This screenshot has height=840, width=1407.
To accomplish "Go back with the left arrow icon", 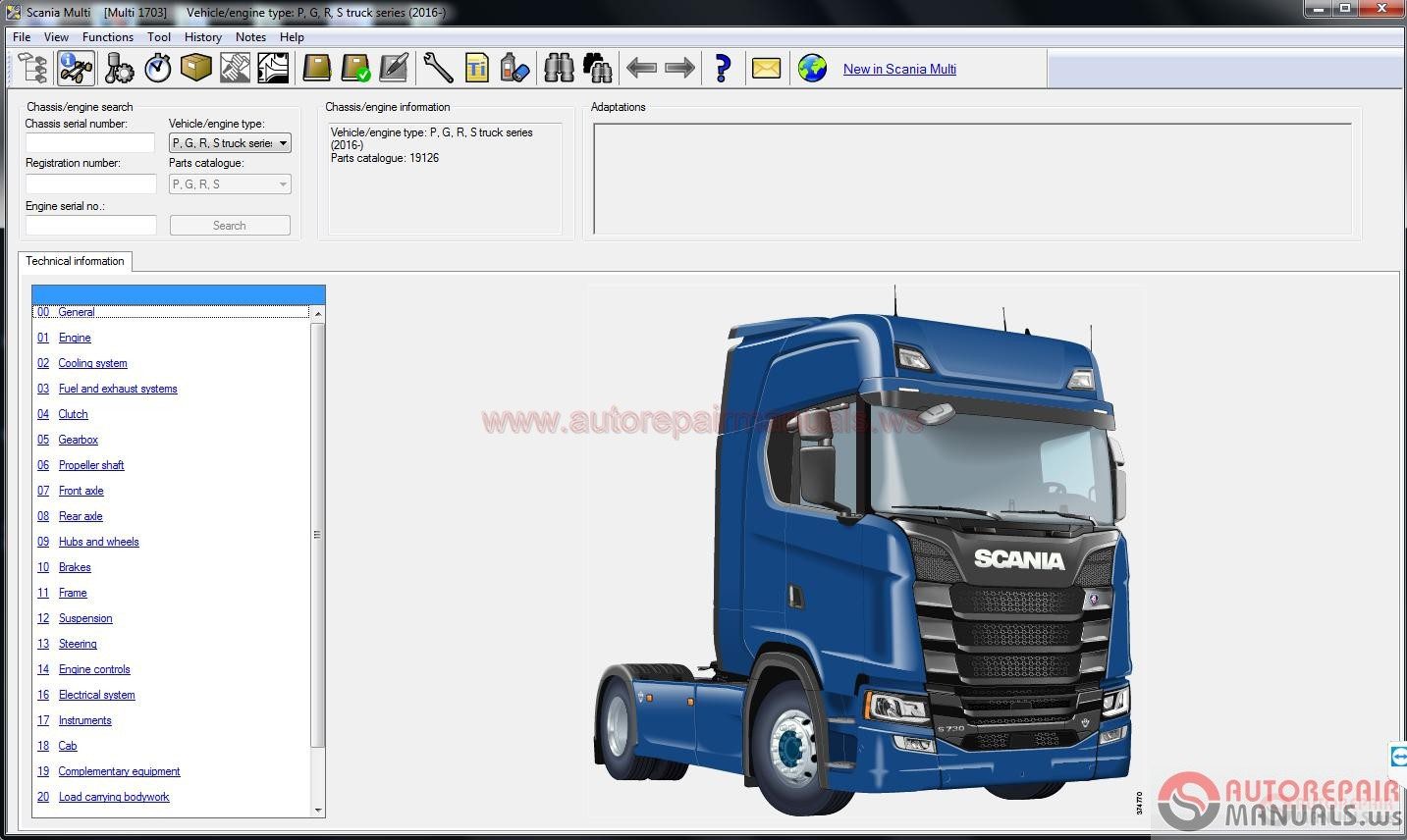I will pos(641,69).
